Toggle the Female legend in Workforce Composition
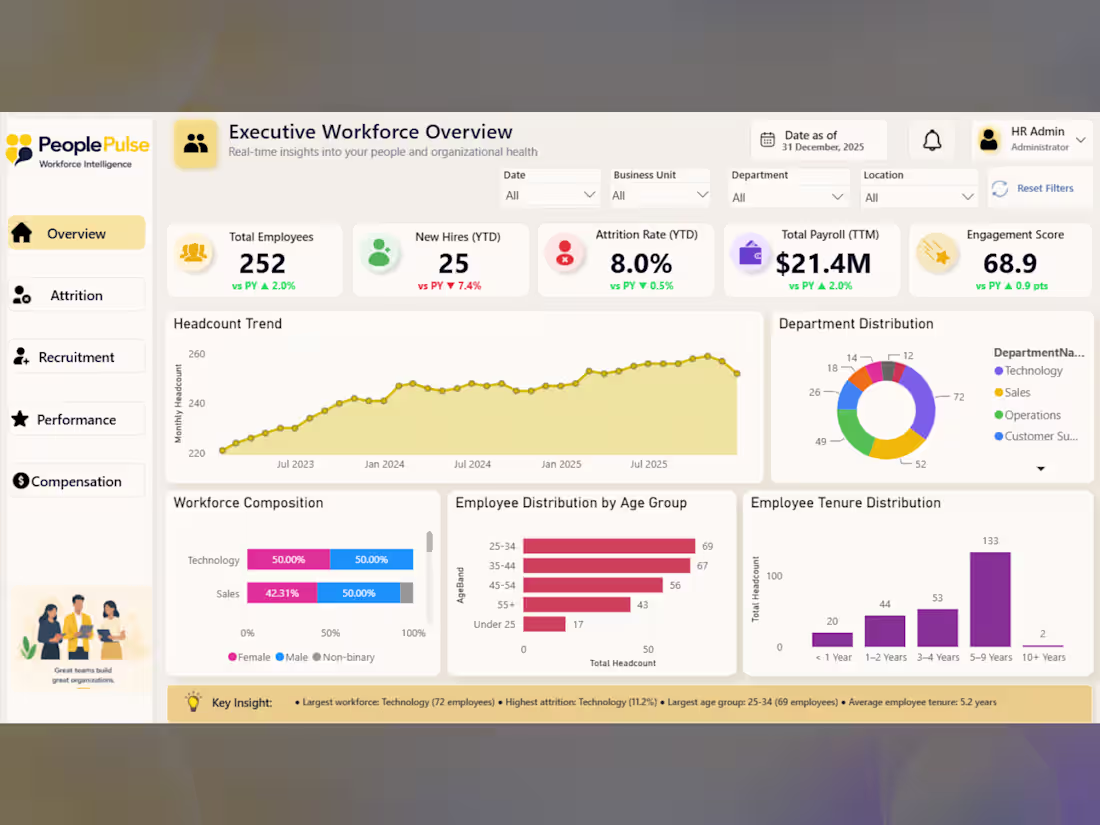1100x825 pixels. [x=249, y=657]
